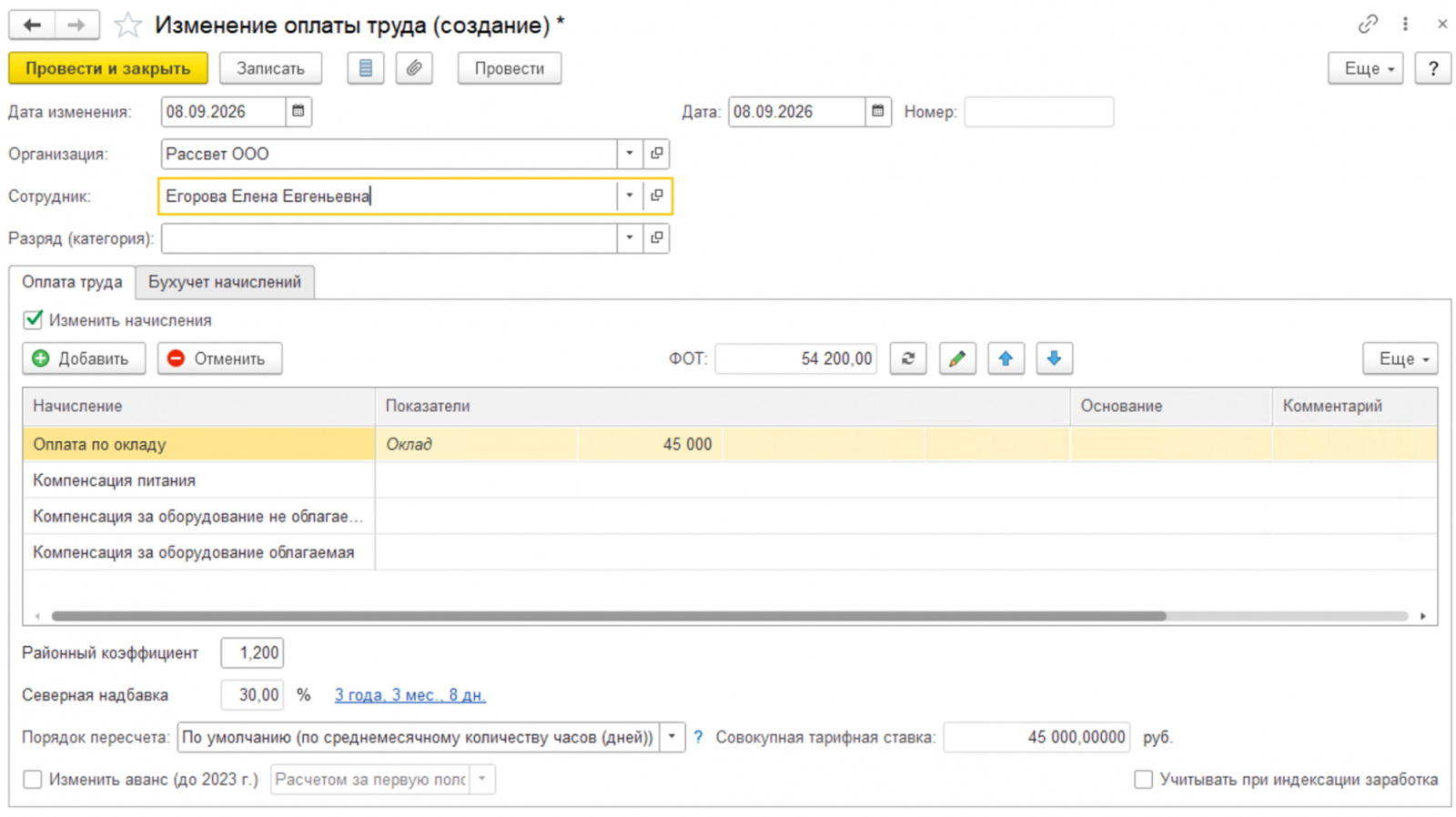
Task: Copy the link with the chain icon
Action: click(1368, 25)
